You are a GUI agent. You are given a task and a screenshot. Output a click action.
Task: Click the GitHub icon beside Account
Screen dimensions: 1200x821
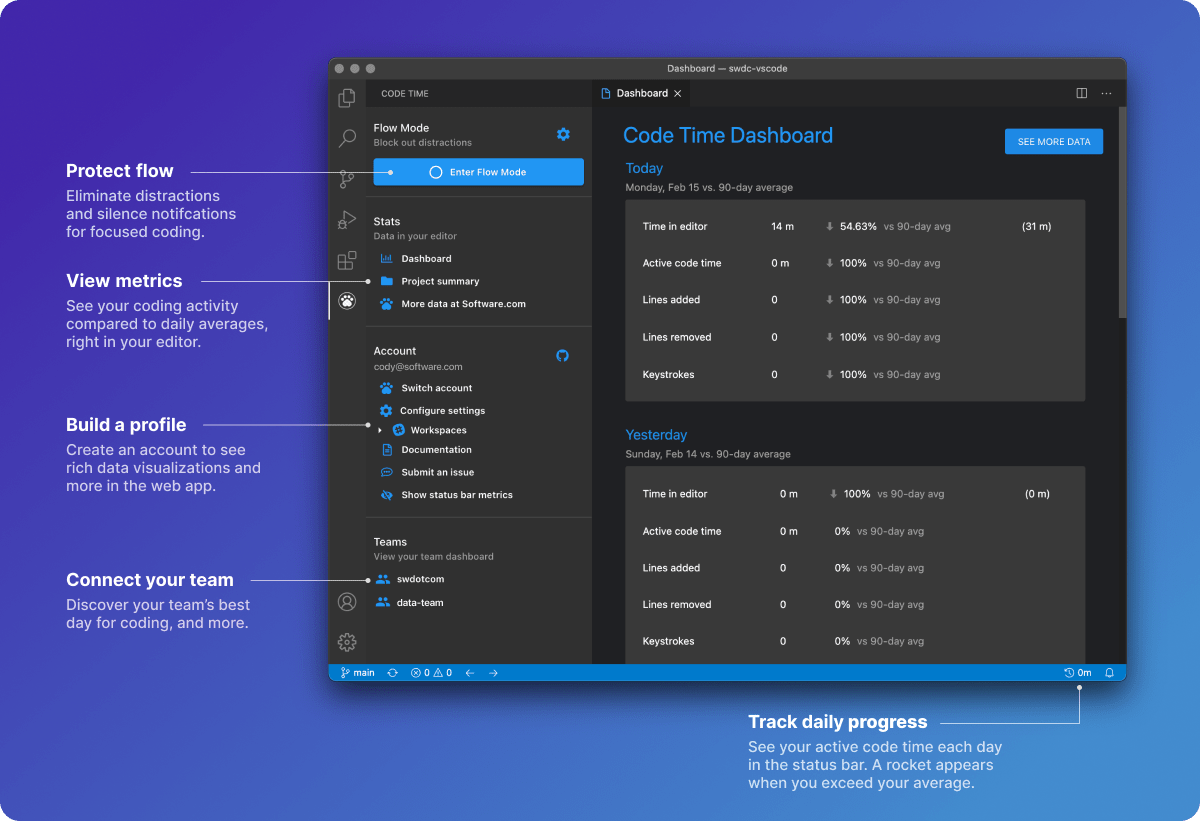562,355
